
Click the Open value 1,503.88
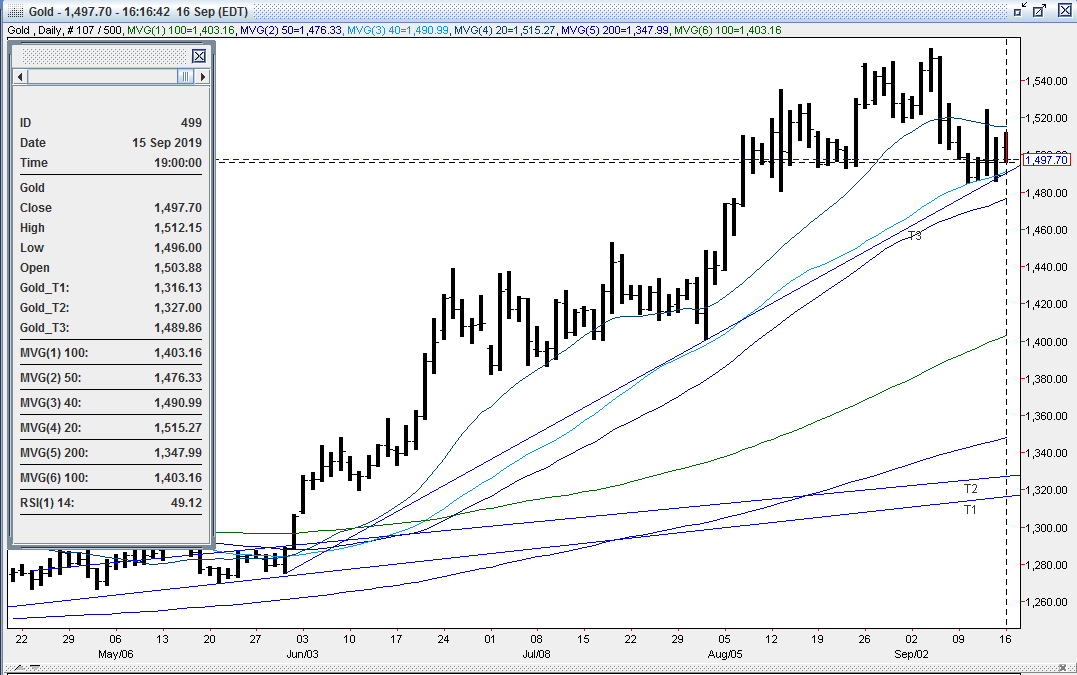pos(178,268)
